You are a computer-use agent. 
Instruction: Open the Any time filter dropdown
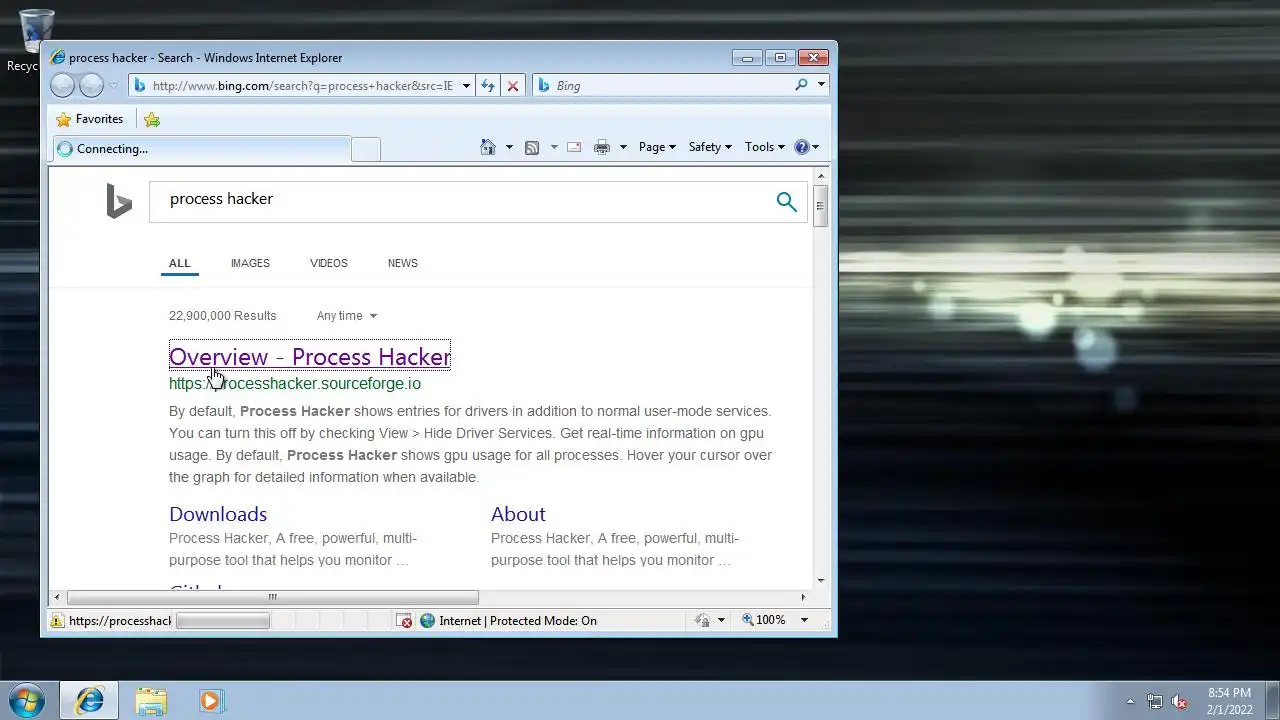coord(347,316)
